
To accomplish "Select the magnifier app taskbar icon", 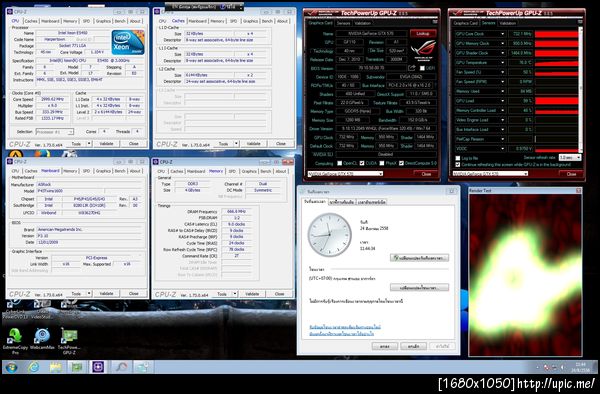I will tap(121, 367).
